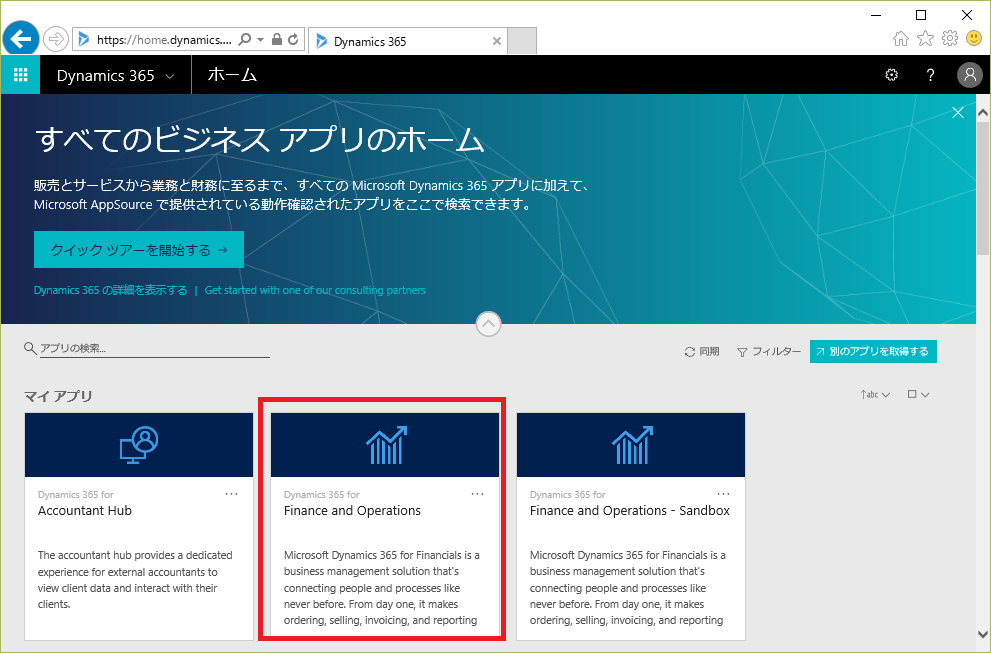Click the browser address URL field

coord(164,40)
